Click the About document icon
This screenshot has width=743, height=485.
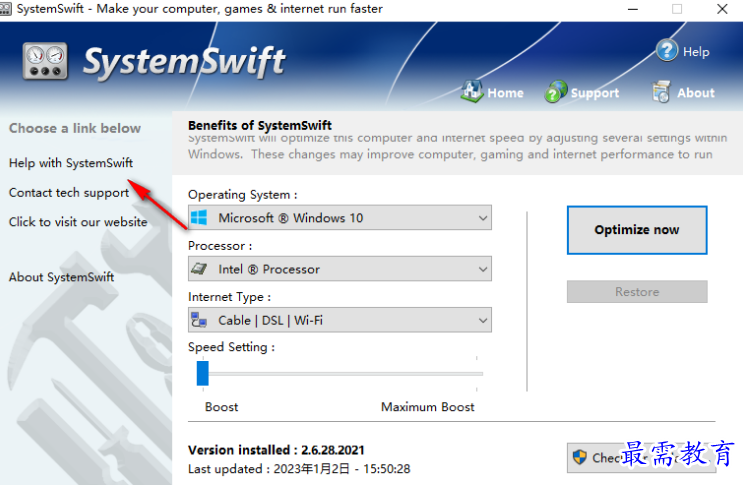click(661, 91)
